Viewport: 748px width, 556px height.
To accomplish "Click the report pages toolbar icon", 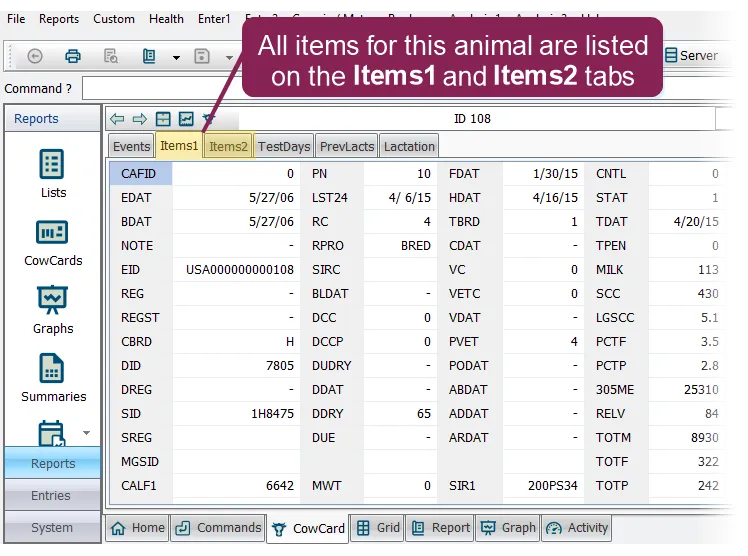I will click(x=149, y=56).
